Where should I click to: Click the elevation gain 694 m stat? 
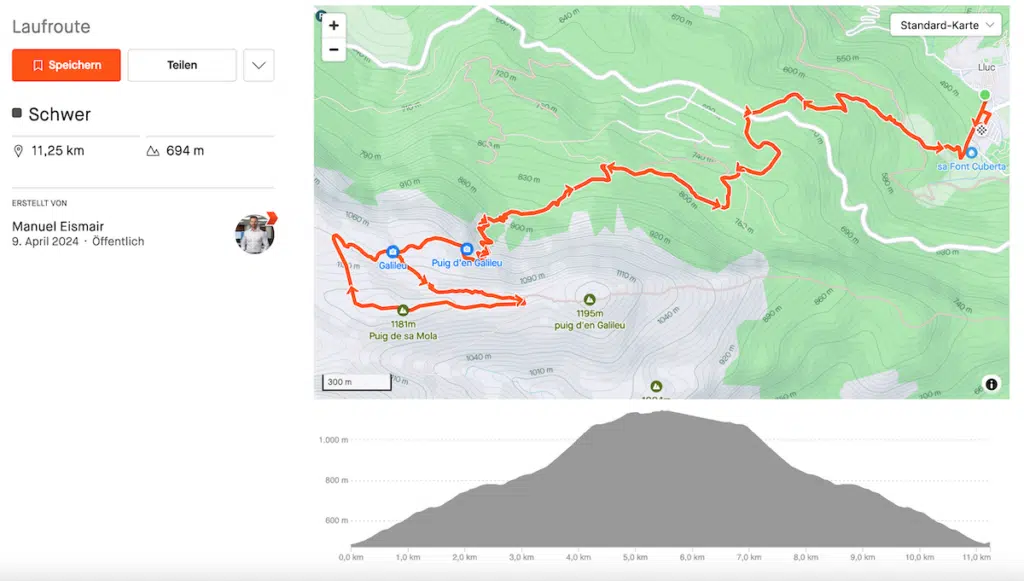[184, 151]
